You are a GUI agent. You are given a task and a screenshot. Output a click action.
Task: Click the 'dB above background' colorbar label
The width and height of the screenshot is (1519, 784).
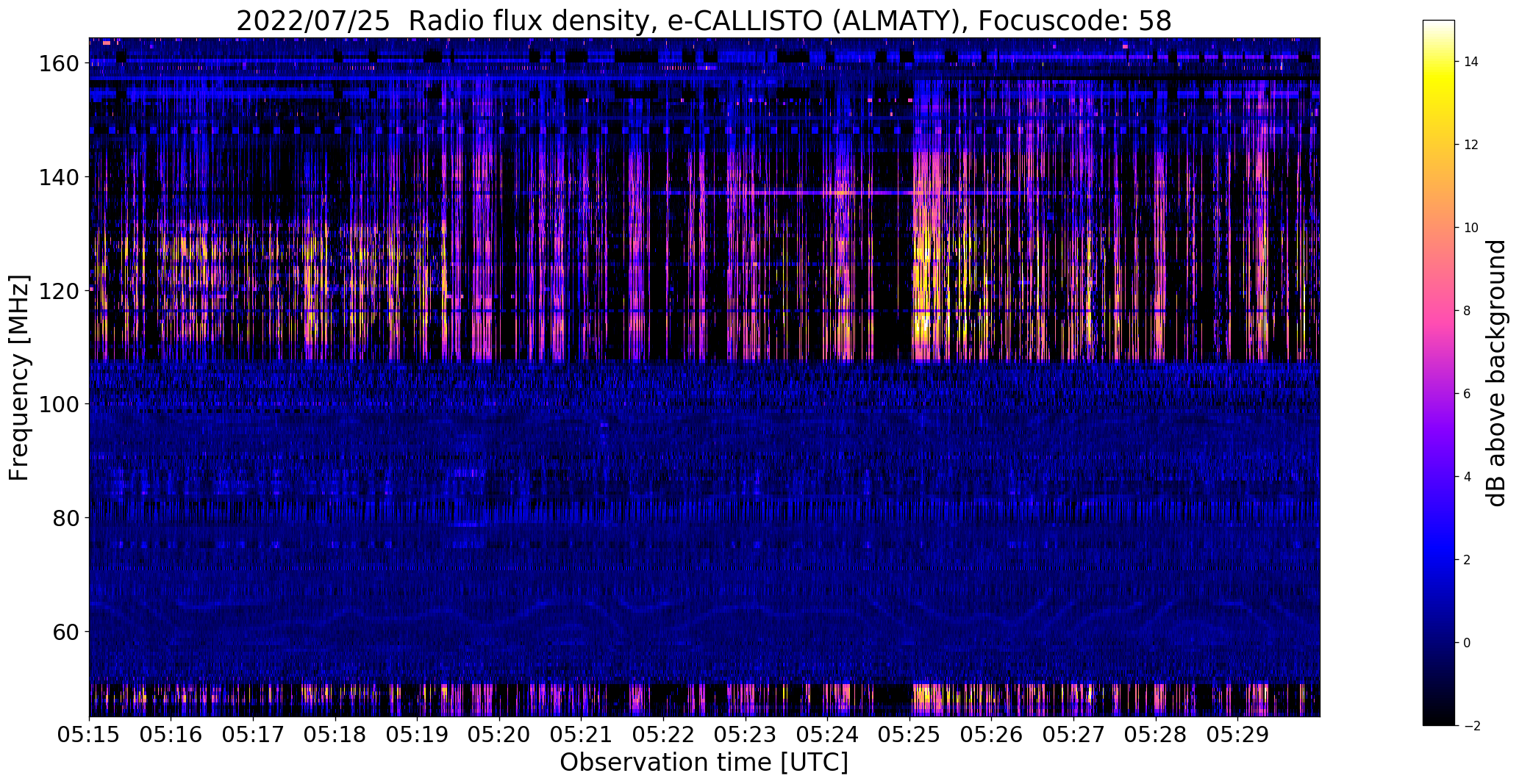coord(1496,373)
